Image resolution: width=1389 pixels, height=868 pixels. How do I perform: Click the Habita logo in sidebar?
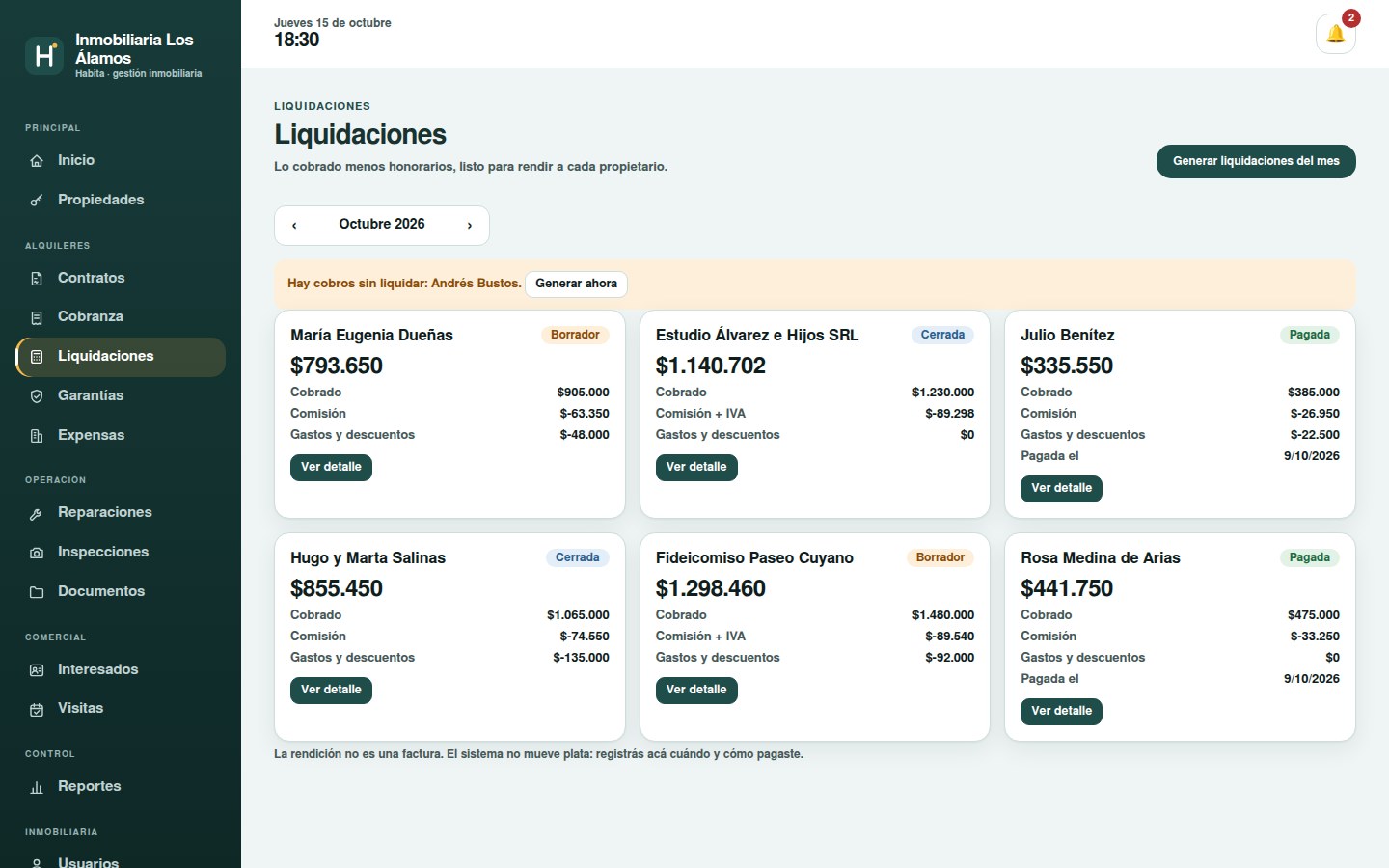pos(43,56)
